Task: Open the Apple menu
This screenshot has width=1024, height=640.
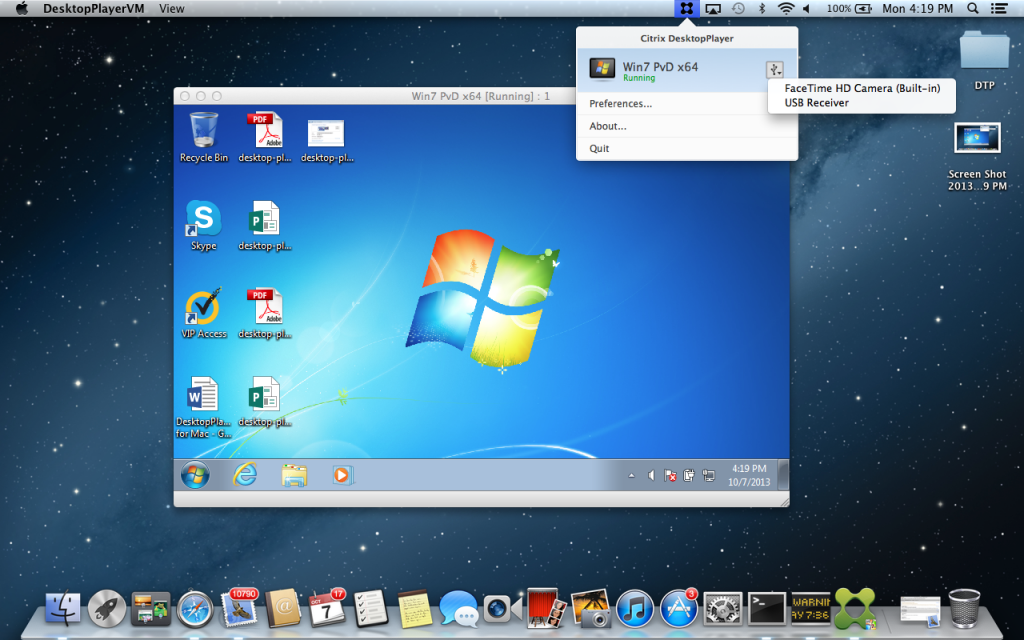Action: (22, 8)
